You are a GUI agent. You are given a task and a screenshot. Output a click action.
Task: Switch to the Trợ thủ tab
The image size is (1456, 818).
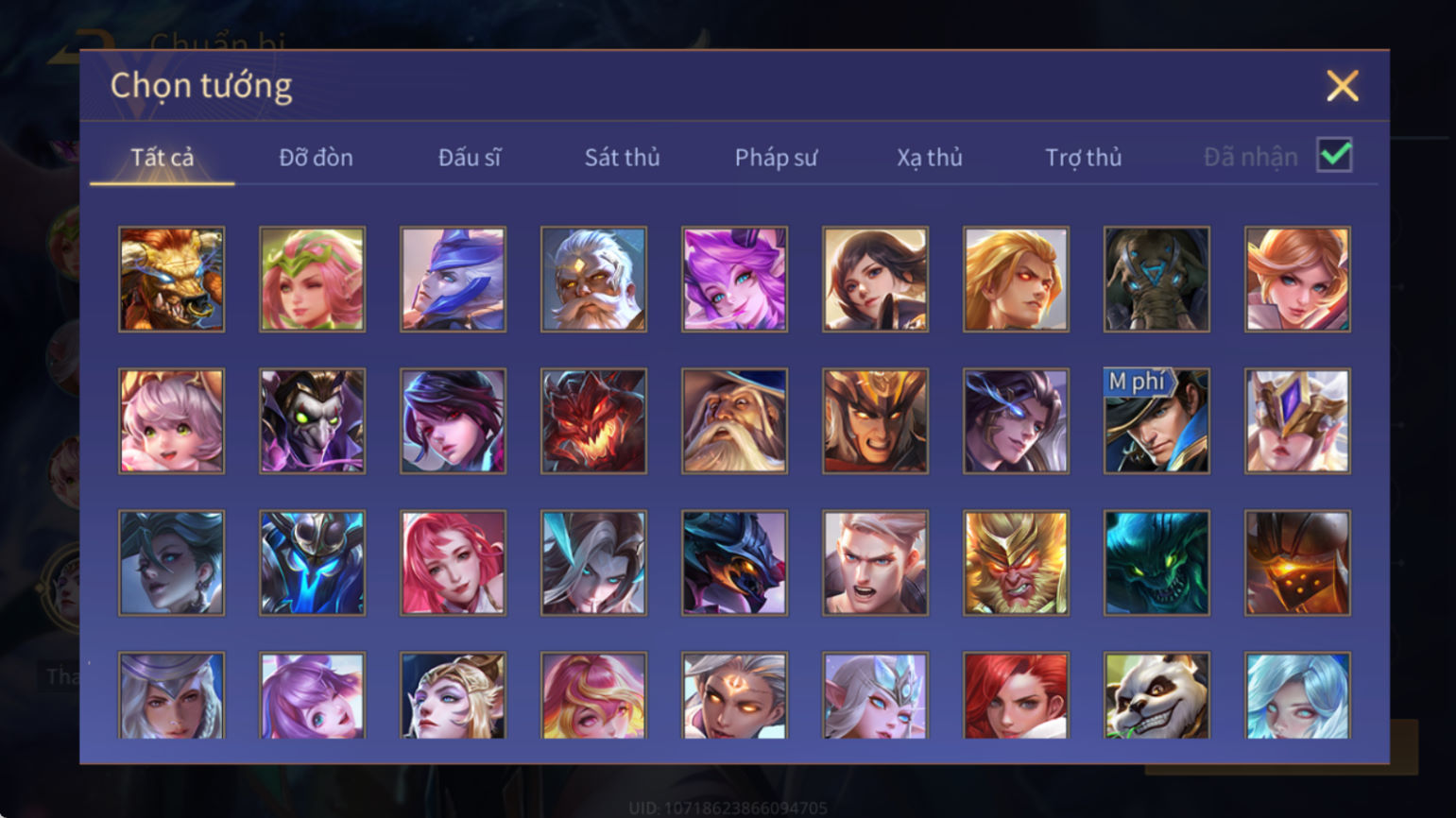coord(1083,158)
